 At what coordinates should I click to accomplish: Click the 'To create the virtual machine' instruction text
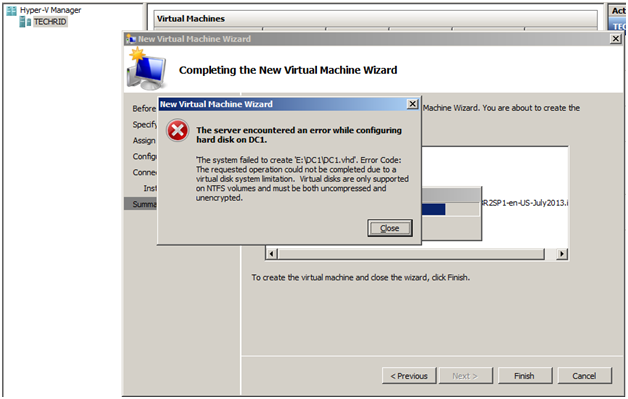pos(360,277)
